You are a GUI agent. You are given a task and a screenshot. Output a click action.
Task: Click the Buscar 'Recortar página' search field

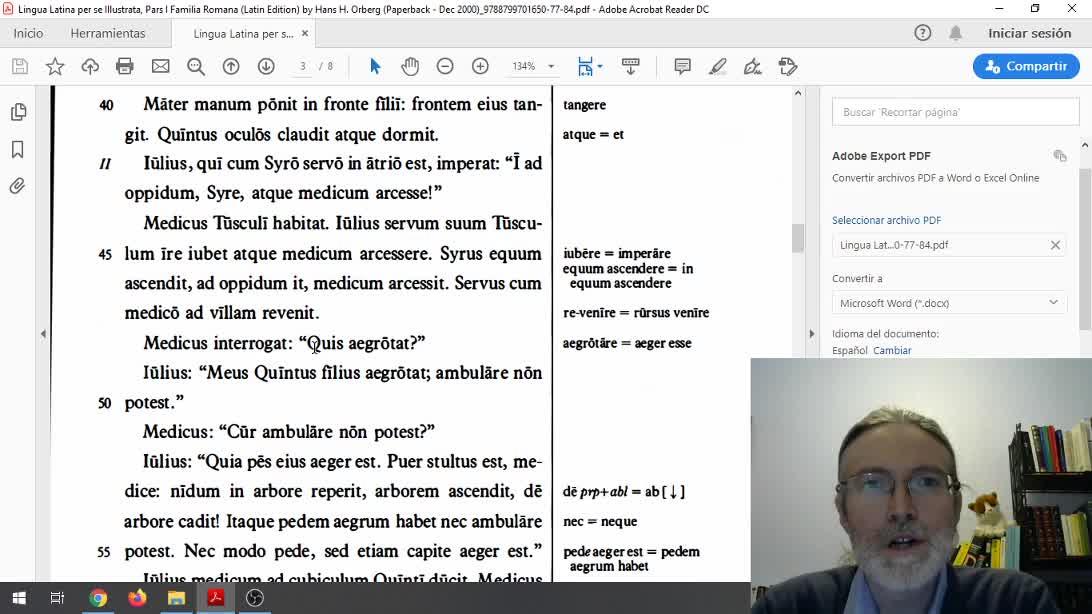click(x=955, y=112)
